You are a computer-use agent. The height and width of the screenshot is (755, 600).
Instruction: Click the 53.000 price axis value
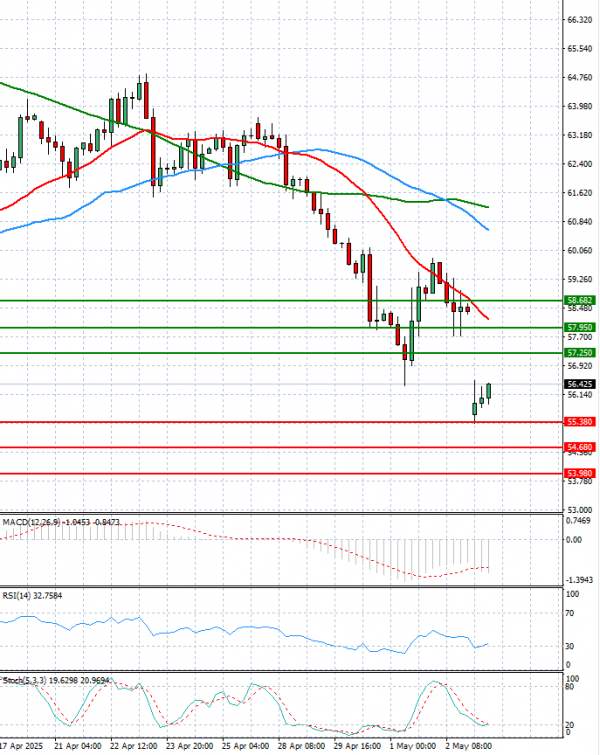pos(580,510)
